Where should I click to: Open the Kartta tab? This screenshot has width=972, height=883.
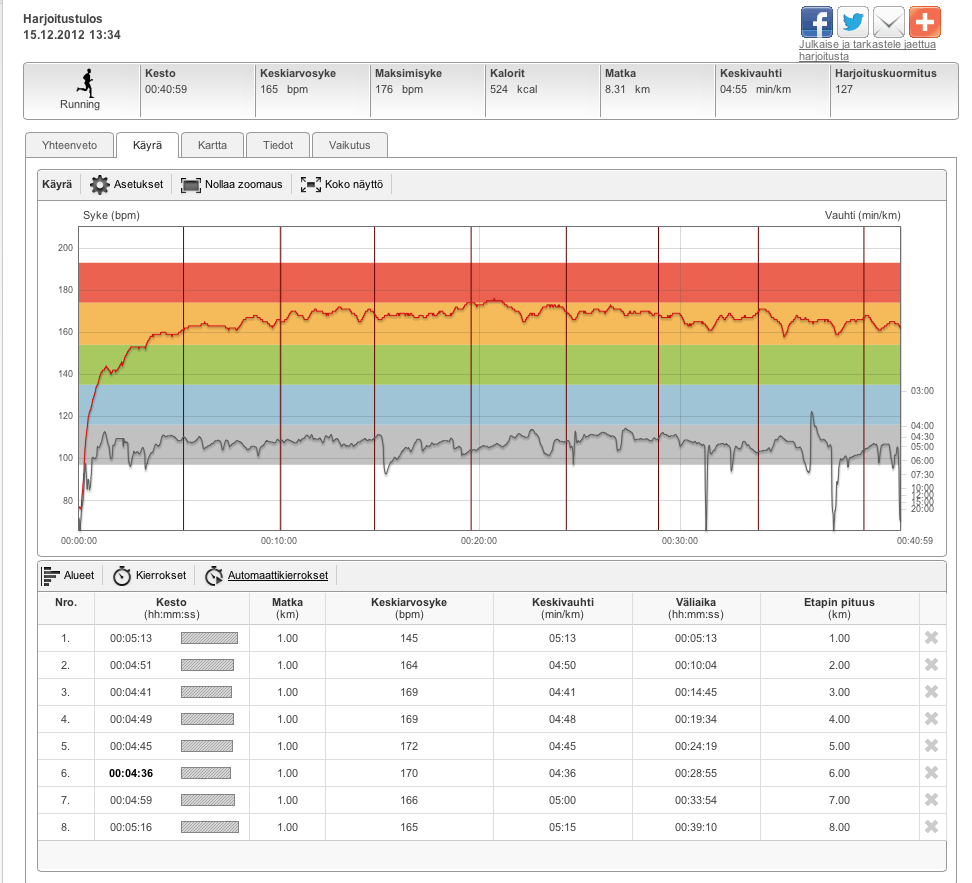coord(213,145)
